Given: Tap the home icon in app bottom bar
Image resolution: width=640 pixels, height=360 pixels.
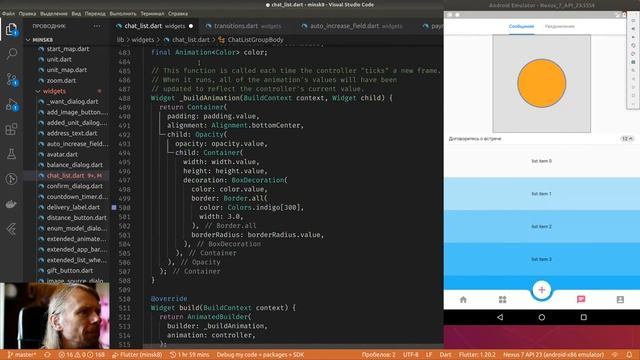Looking at the screenshot, I should coord(463,300).
